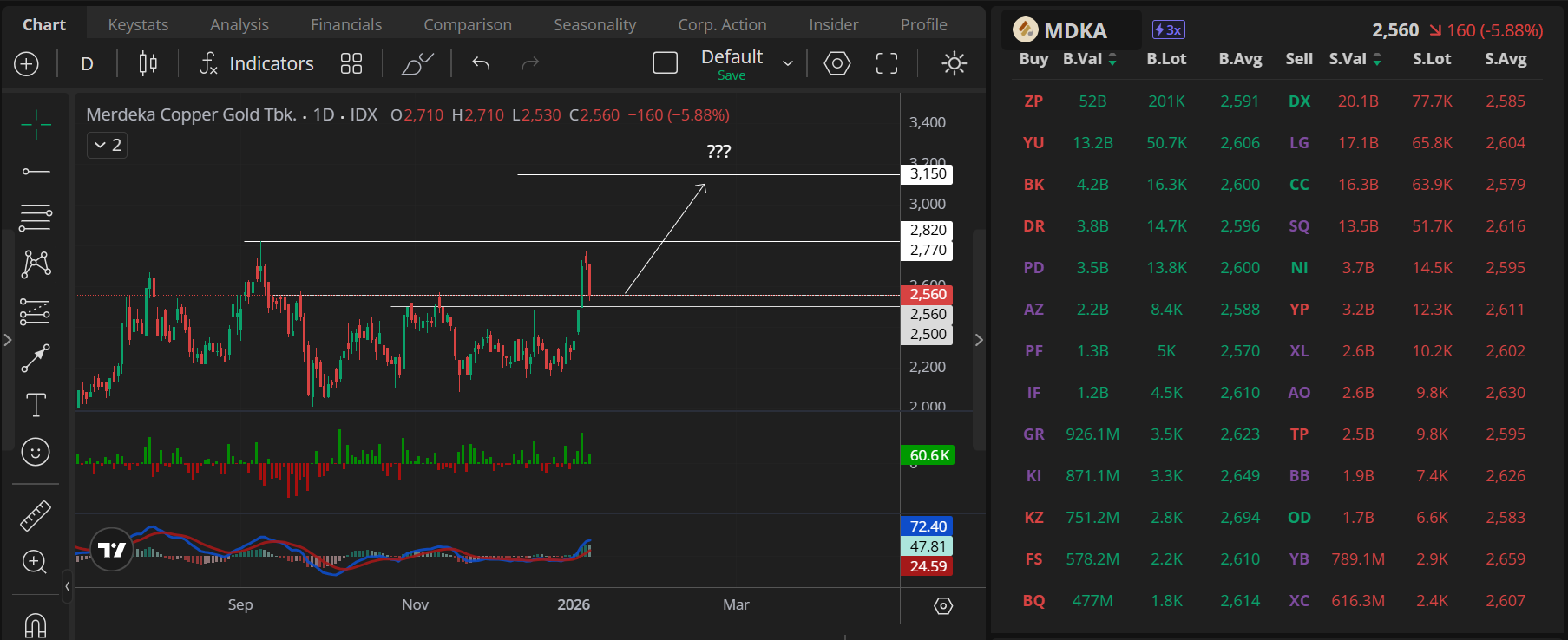
Task: Toggle the square layout checkbox beside Default
Action: click(665, 63)
